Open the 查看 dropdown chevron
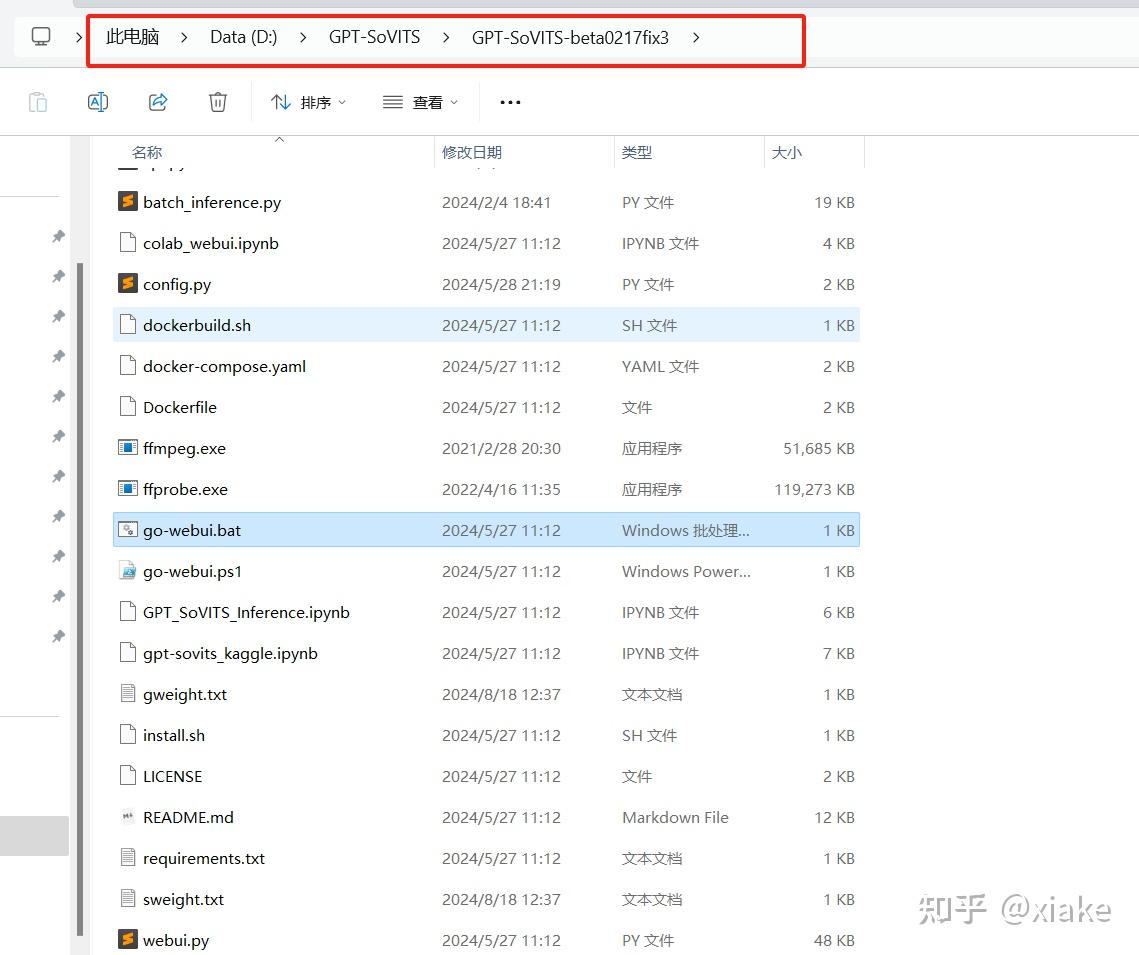The image size is (1139, 955). pyautogui.click(x=454, y=101)
